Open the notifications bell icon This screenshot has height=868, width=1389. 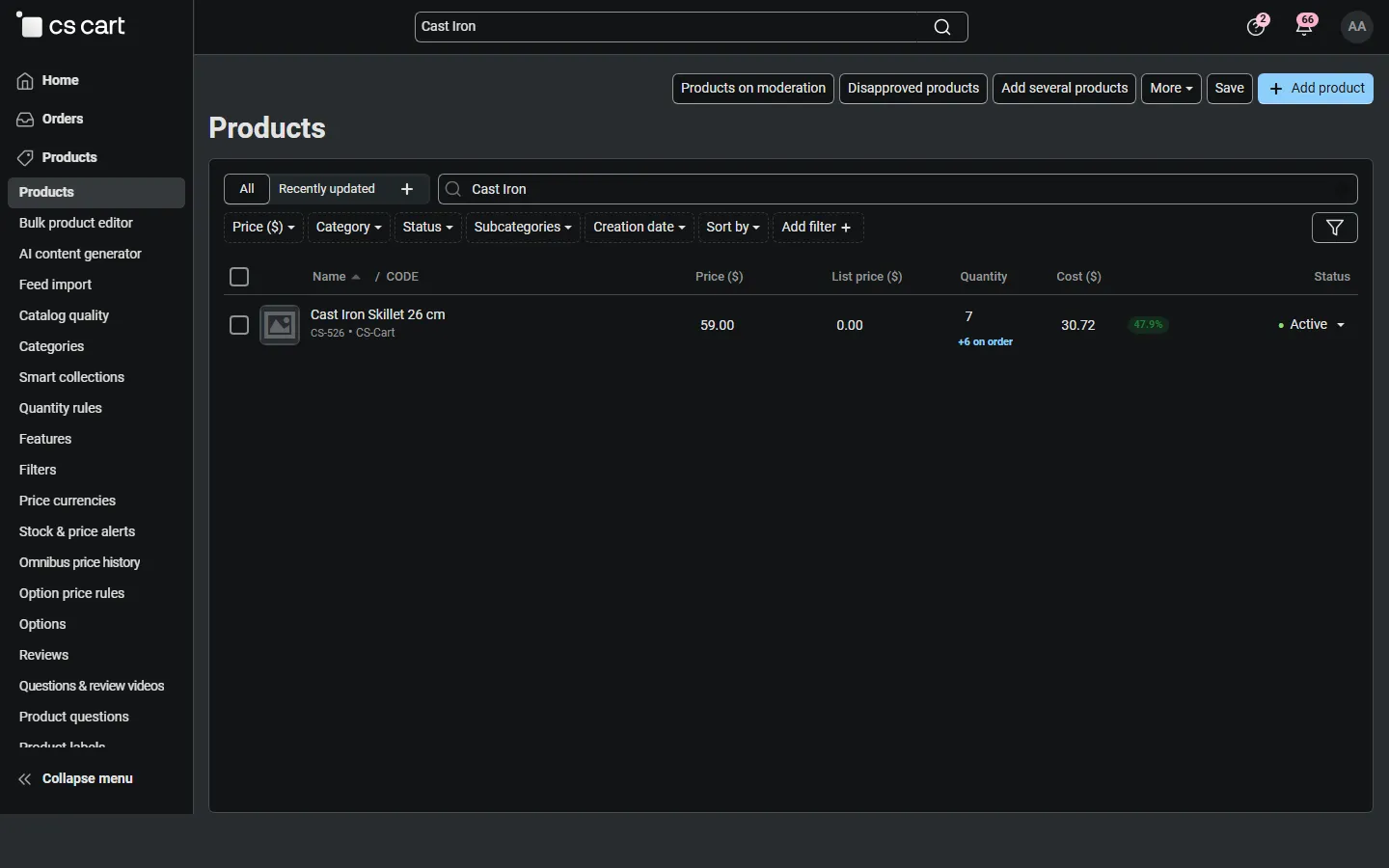pyautogui.click(x=1306, y=26)
